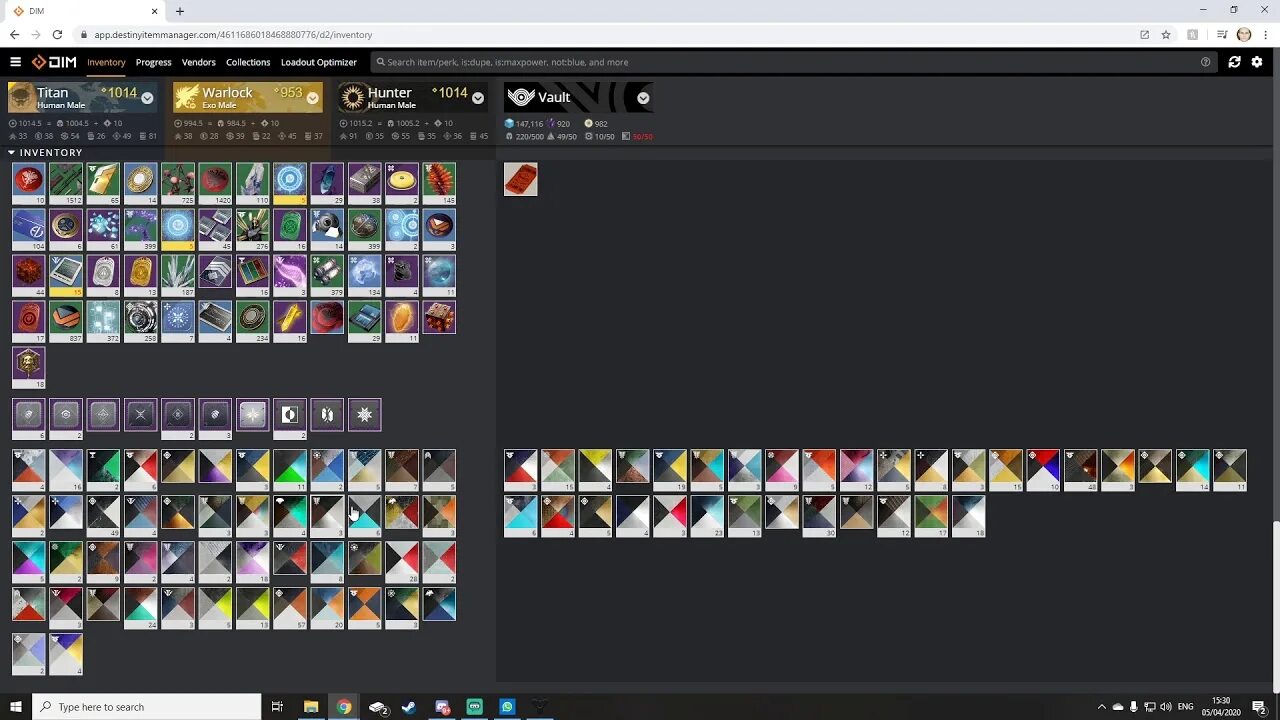This screenshot has width=1280, height=720.
Task: Pick the Vault shader with count 23
Action: tap(707, 516)
